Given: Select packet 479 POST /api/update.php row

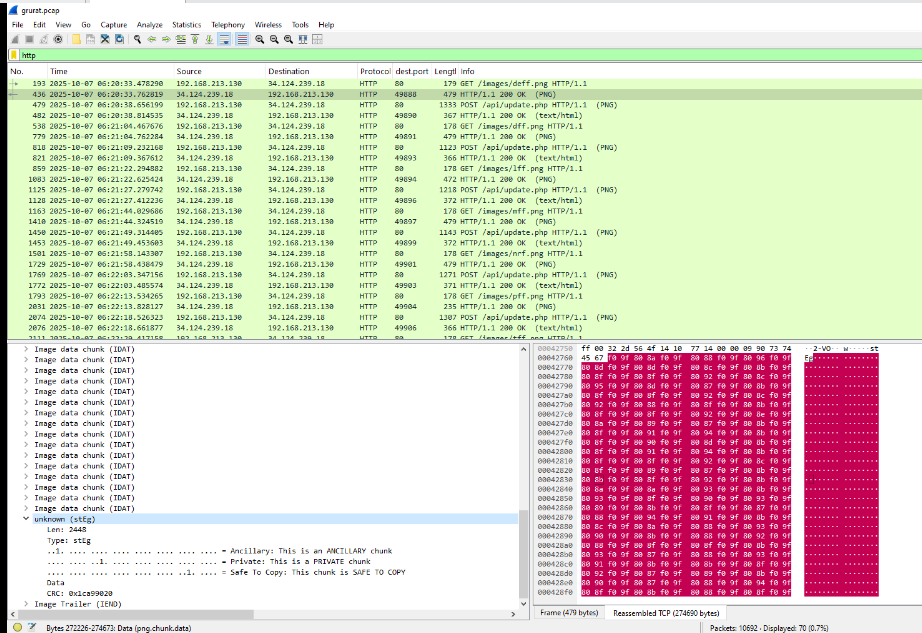Looking at the screenshot, I should [300, 104].
